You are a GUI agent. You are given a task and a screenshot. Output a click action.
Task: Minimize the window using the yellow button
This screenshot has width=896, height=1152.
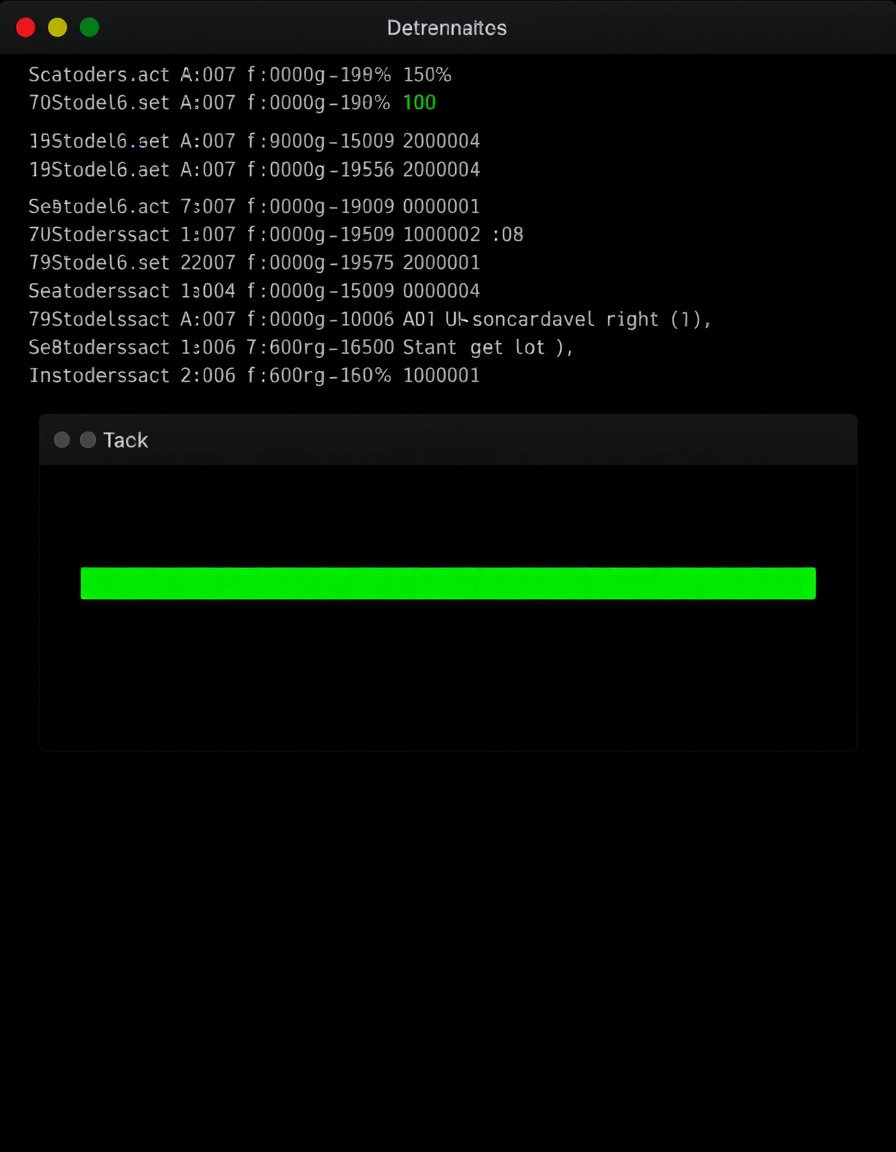click(x=57, y=28)
